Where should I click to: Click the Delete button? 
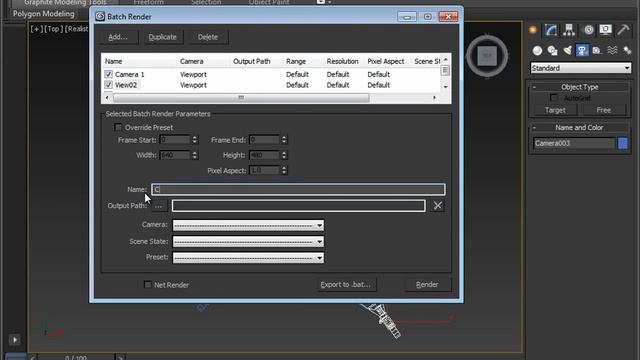tap(208, 37)
